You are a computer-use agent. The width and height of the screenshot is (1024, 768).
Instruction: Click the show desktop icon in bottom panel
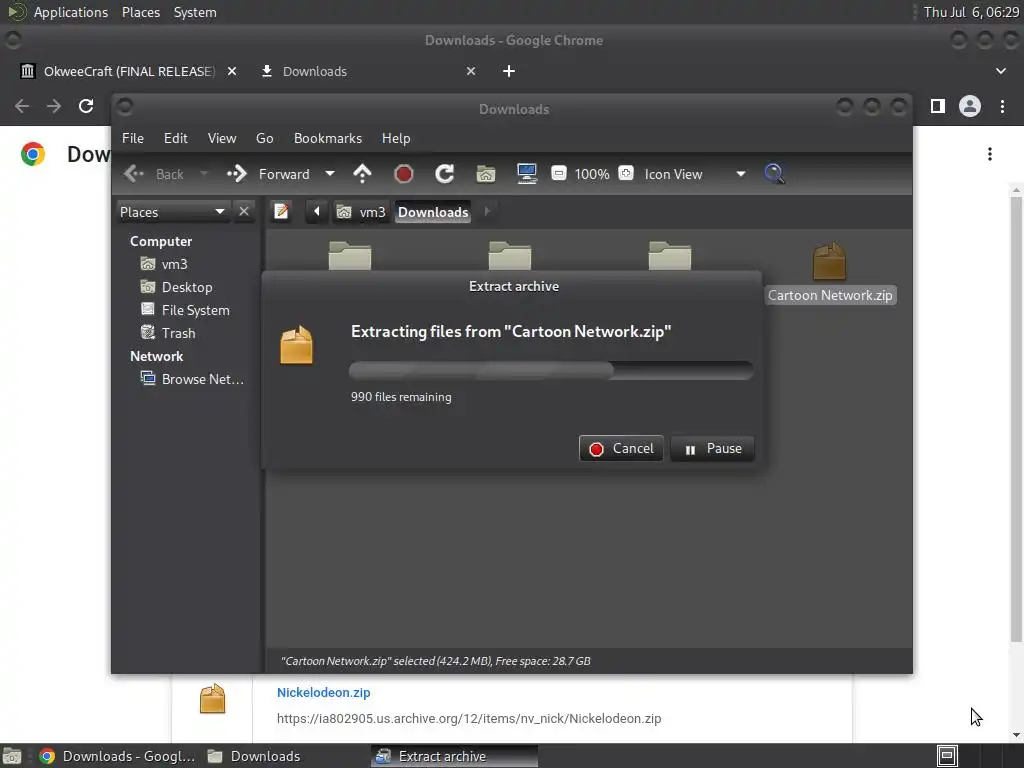(x=12, y=756)
